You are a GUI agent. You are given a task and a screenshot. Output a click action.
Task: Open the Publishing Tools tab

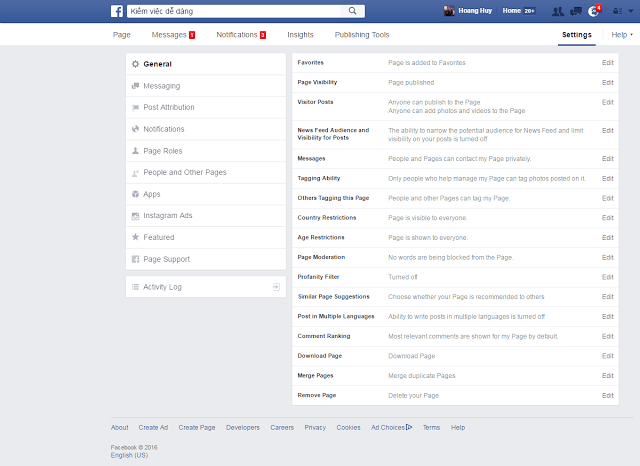[362, 35]
